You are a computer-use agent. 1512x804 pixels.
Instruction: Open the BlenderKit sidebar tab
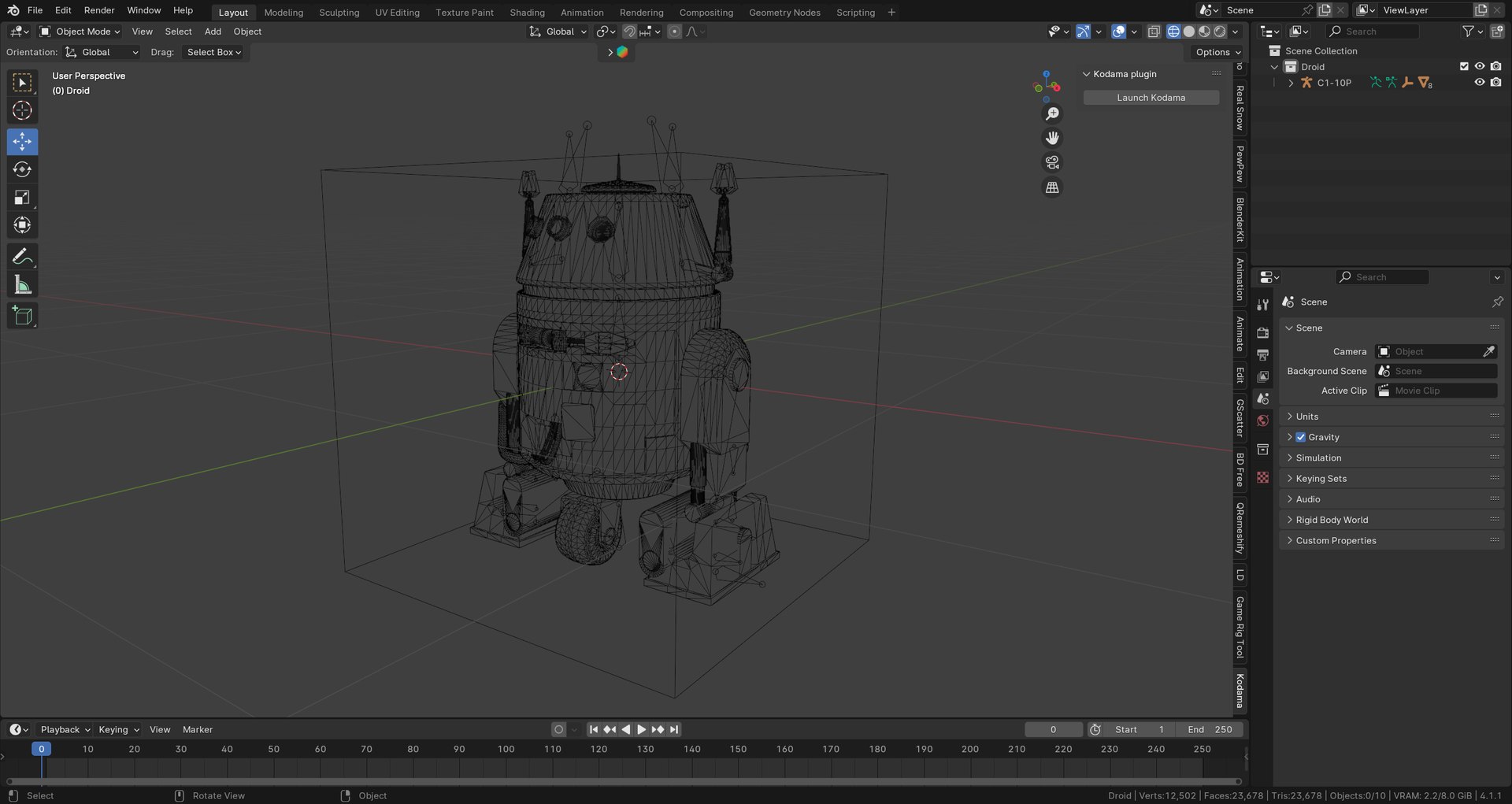(1240, 220)
